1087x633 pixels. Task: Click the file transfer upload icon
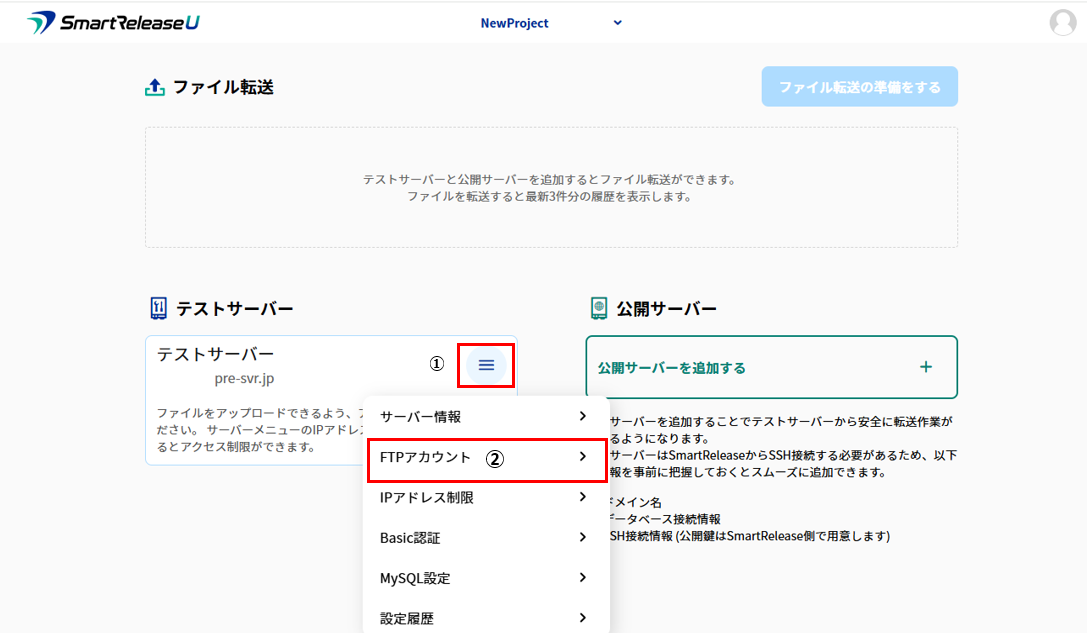155,88
